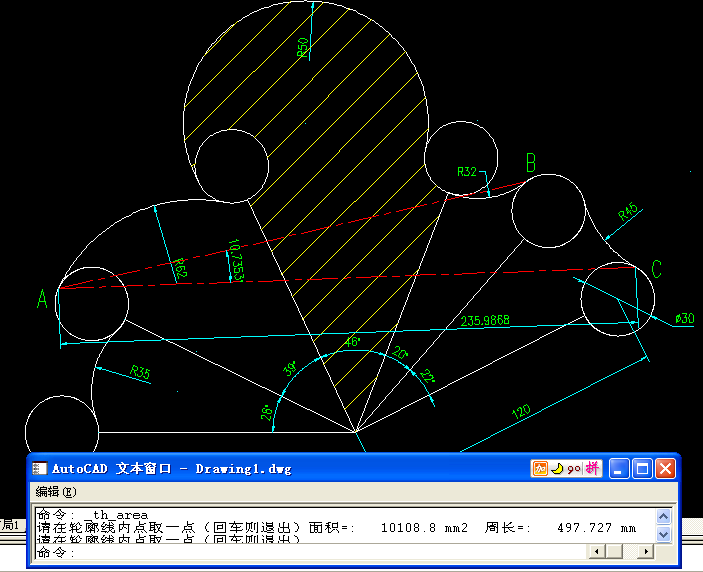Viewport: 703px width, 572px height.
Task: Click into the 命令: command input line
Action: click(309, 552)
